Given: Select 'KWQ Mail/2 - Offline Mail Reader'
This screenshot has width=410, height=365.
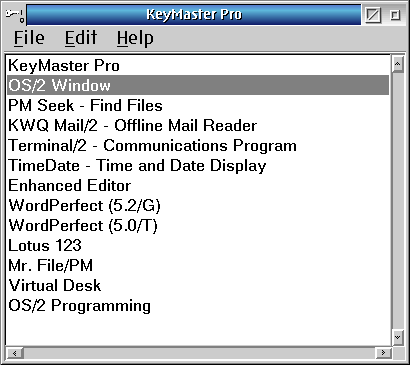Looking at the screenshot, I should pos(198,125).
